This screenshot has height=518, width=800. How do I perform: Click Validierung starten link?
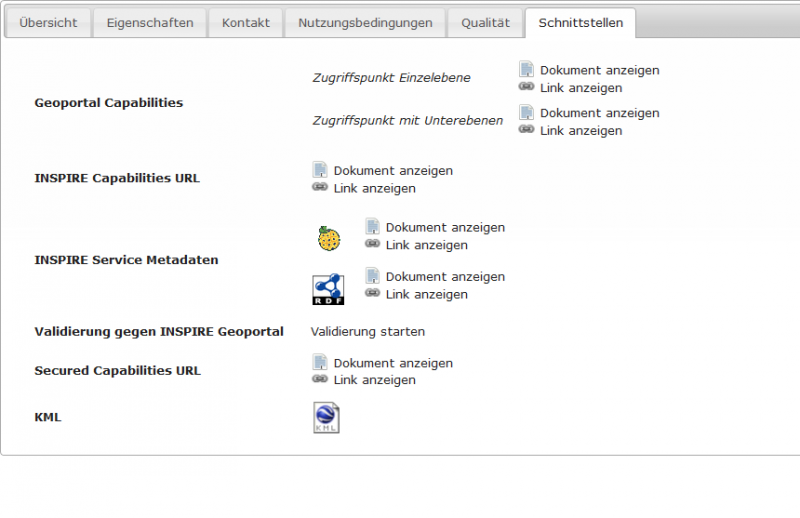[367, 332]
